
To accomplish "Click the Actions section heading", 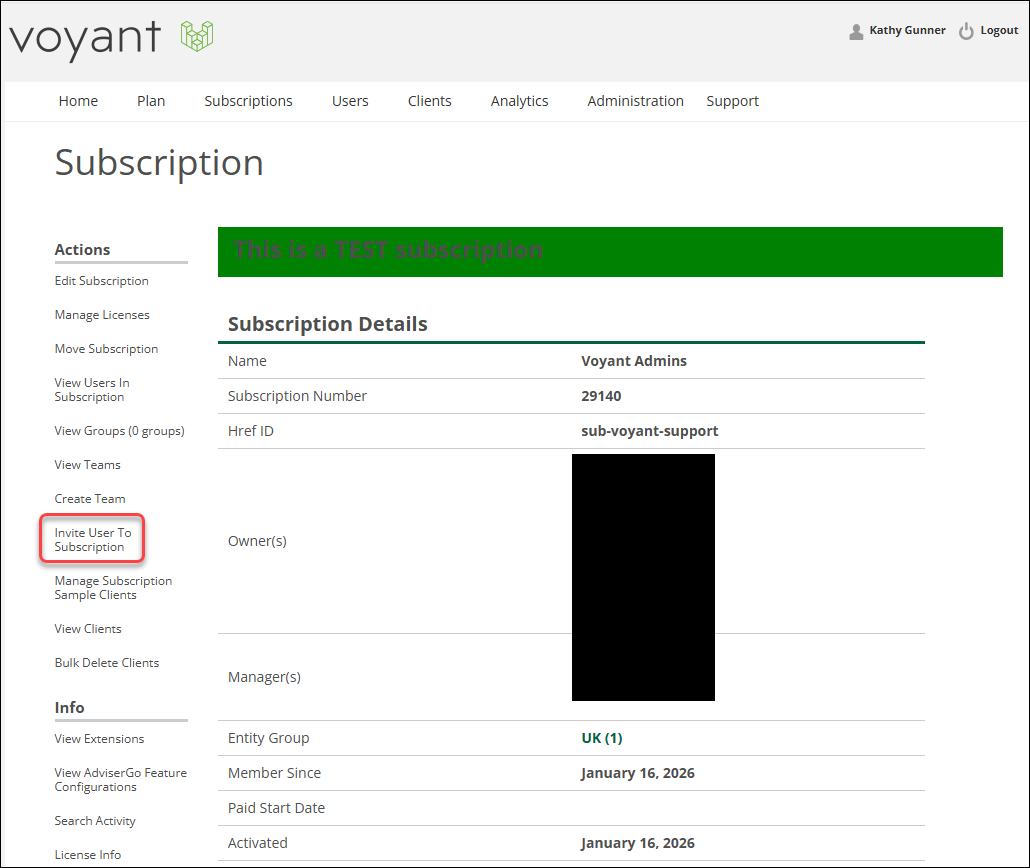I will [x=82, y=250].
